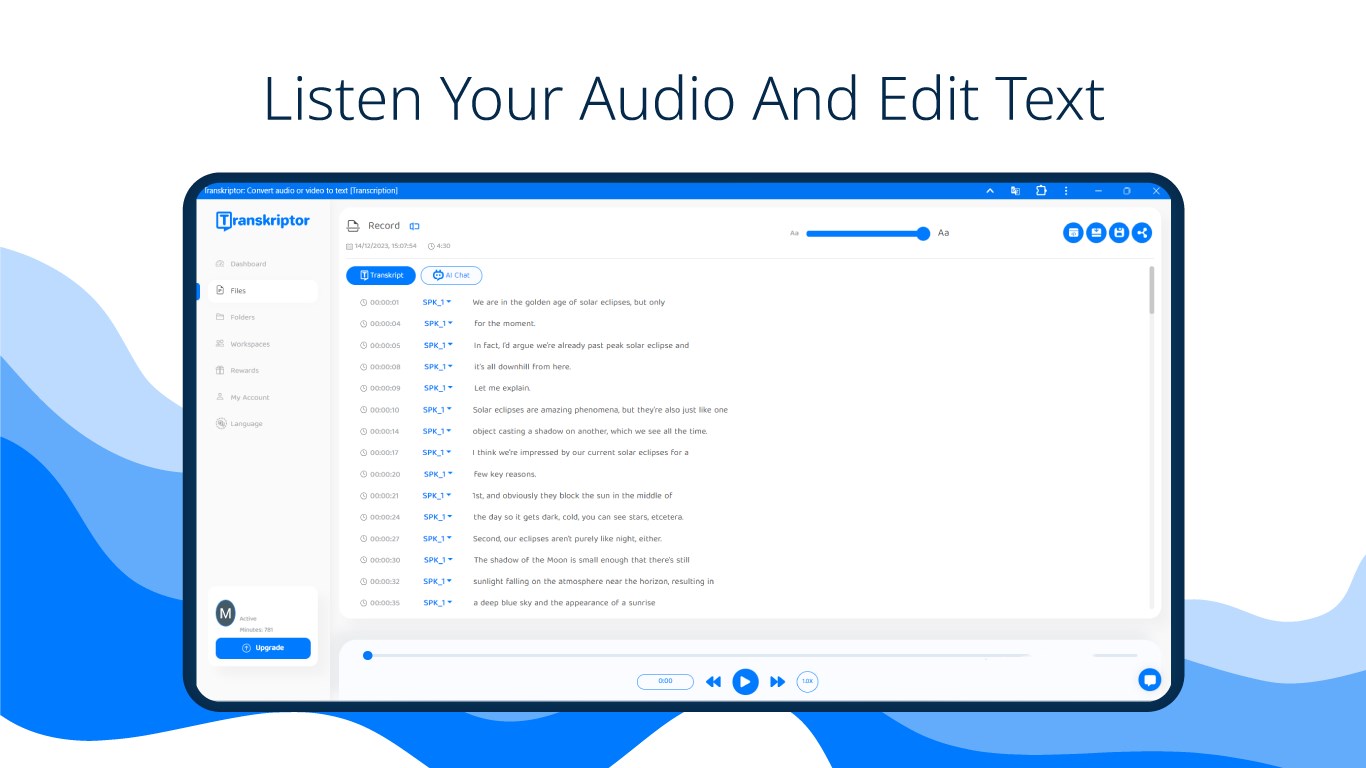Viewport: 1366px width, 768px height.
Task: Open Language in the sidebar
Action: point(239,423)
